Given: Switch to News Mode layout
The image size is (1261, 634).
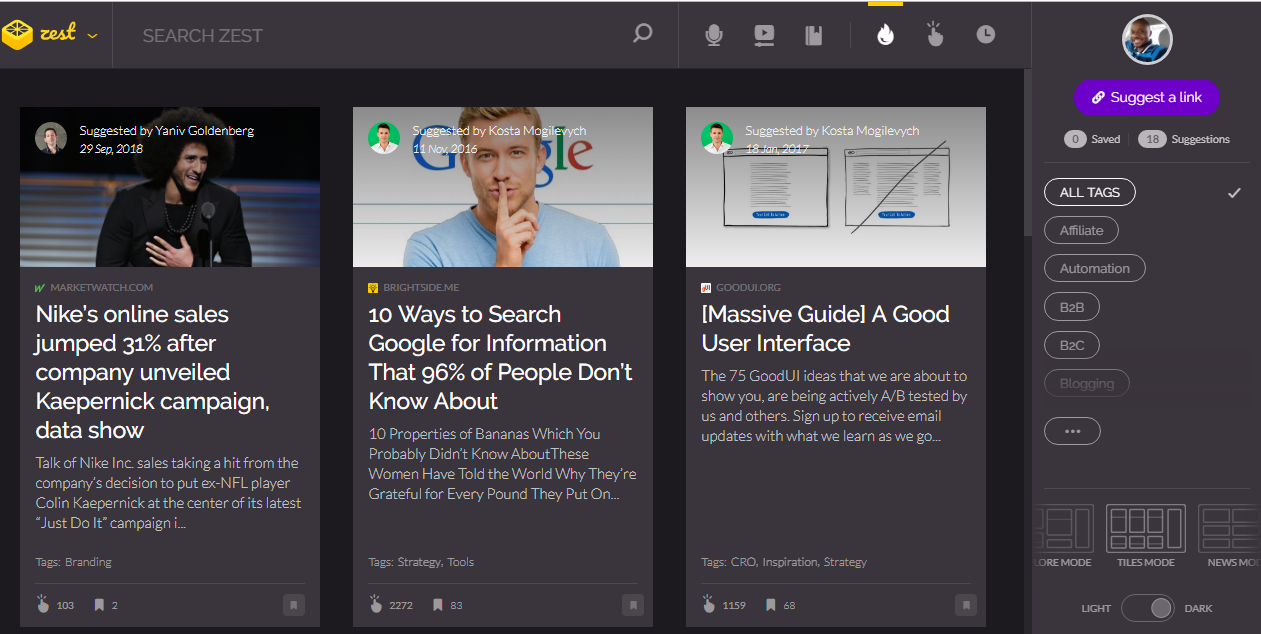Looking at the screenshot, I should click(1229, 537).
